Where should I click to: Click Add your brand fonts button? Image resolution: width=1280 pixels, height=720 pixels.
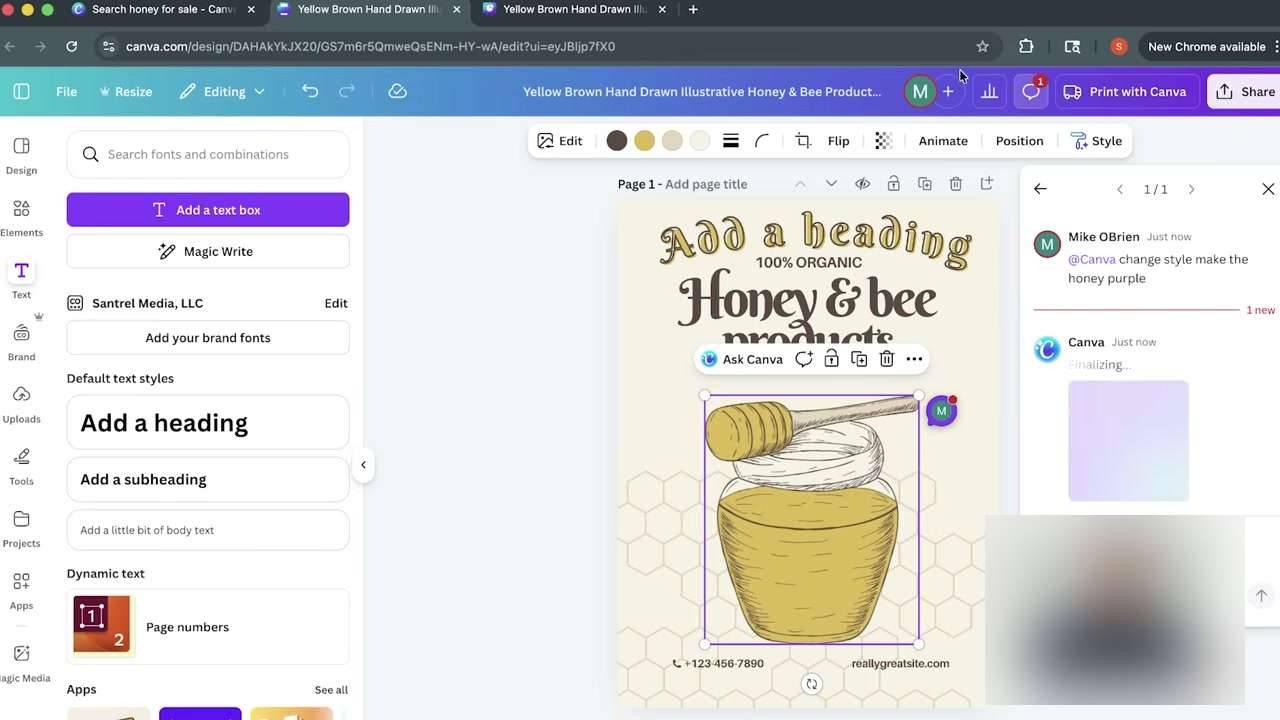pyautogui.click(x=208, y=338)
